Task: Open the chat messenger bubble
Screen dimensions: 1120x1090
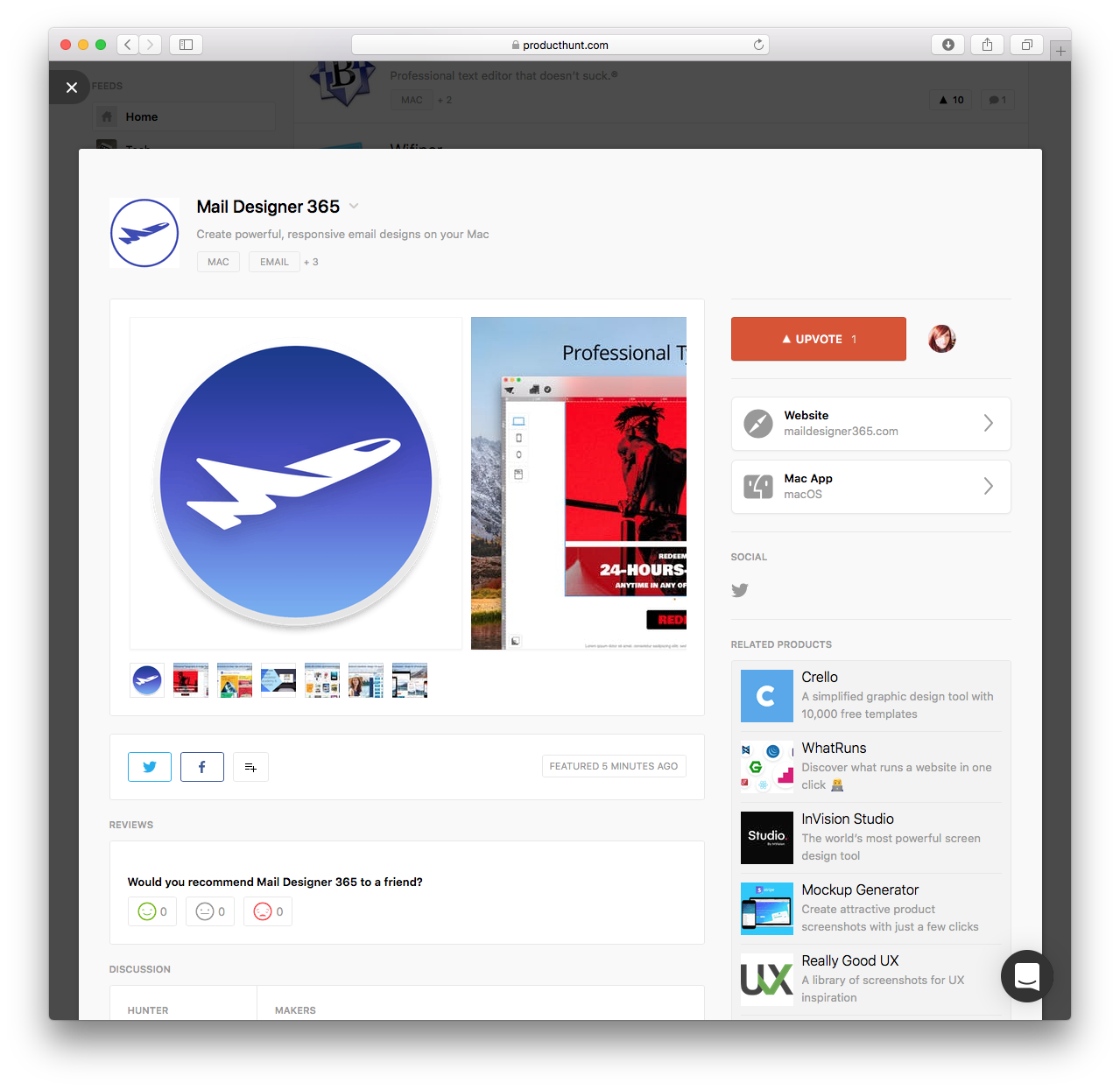Action: coord(1027,976)
